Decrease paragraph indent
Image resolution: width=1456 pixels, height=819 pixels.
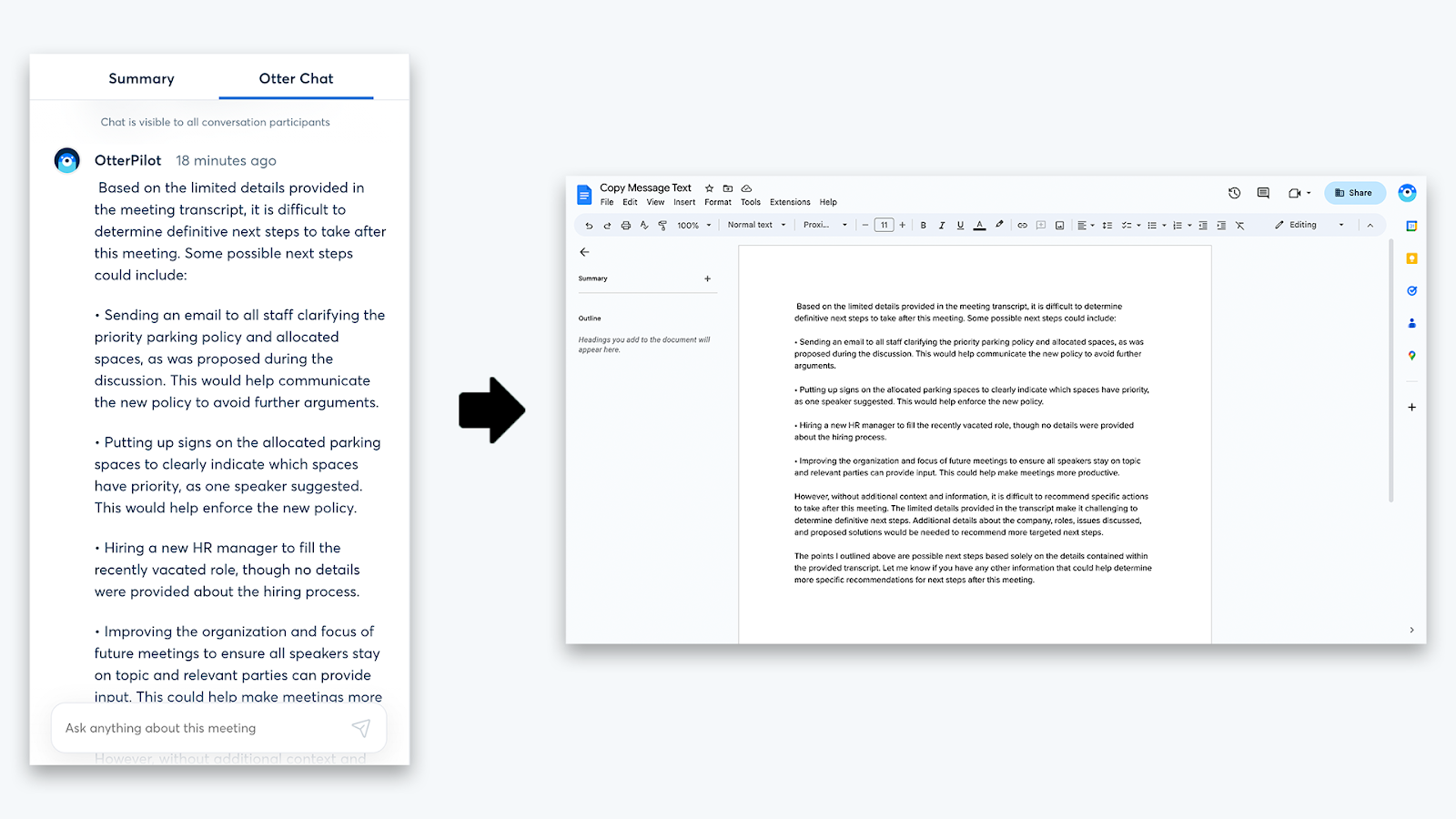click(1203, 225)
